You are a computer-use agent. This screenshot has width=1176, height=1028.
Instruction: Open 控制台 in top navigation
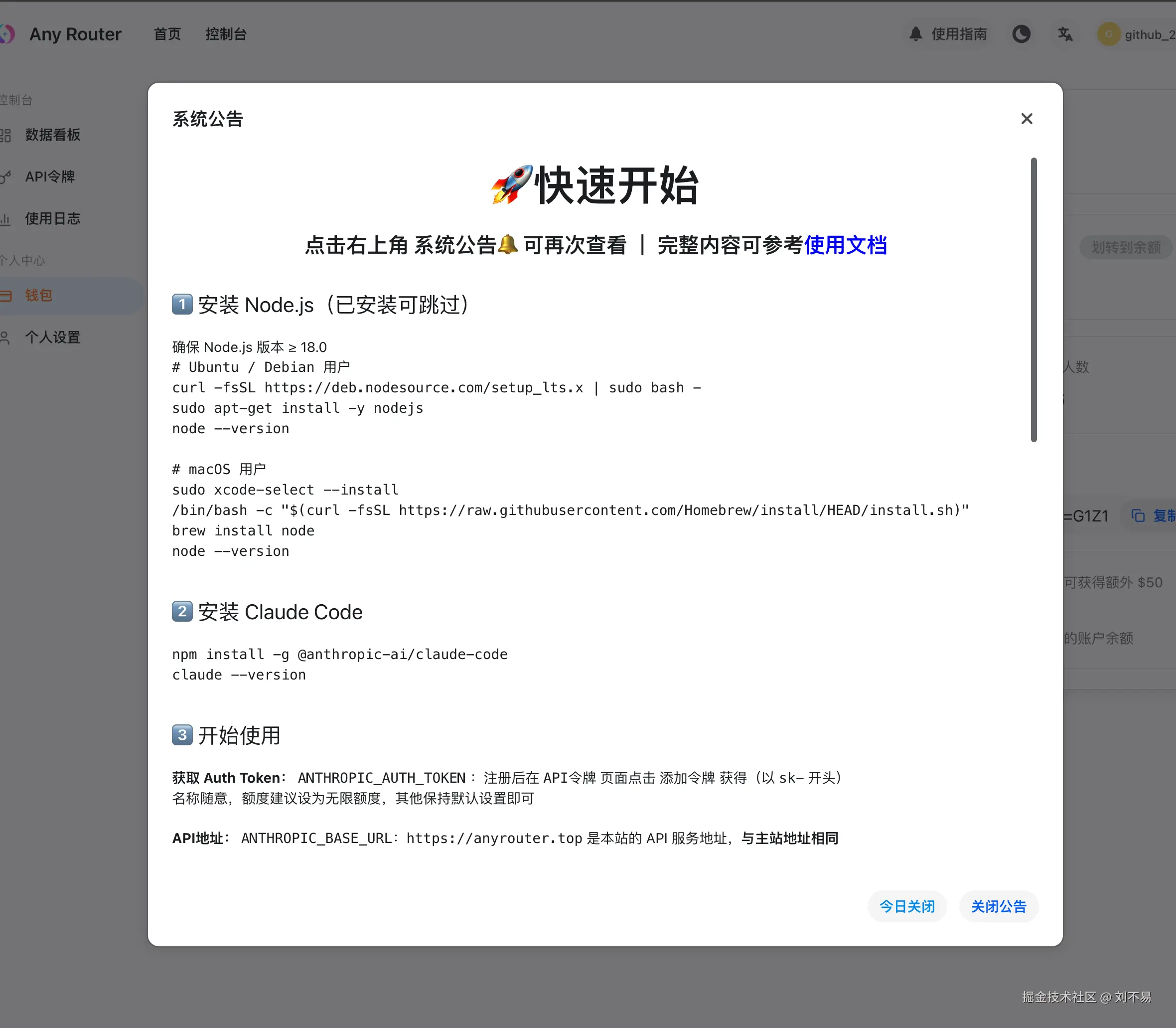coord(226,34)
